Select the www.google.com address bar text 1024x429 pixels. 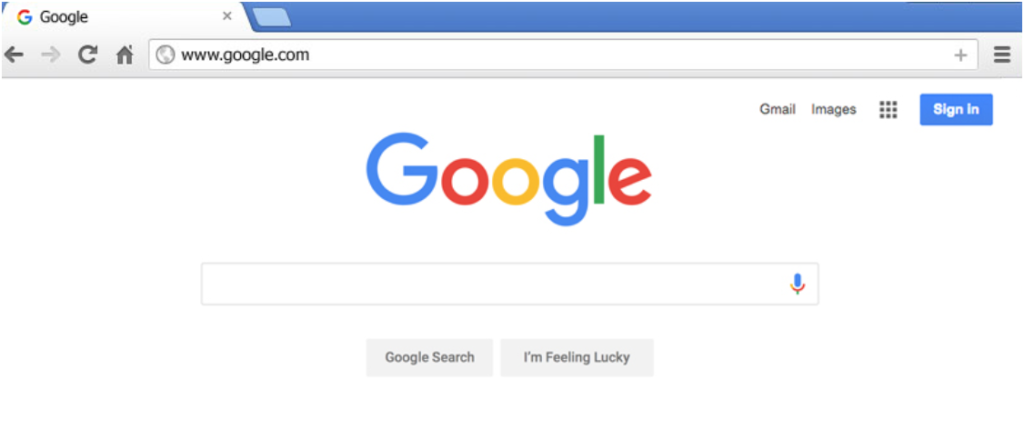[245, 55]
